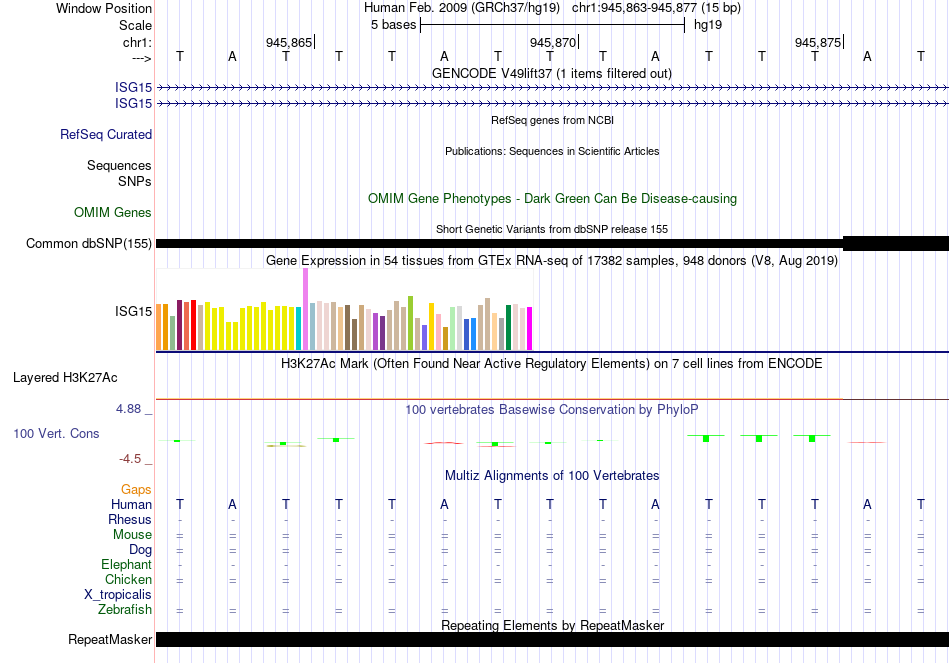Click the RepeatMasker track label
The image size is (950, 663).
[x=110, y=639]
